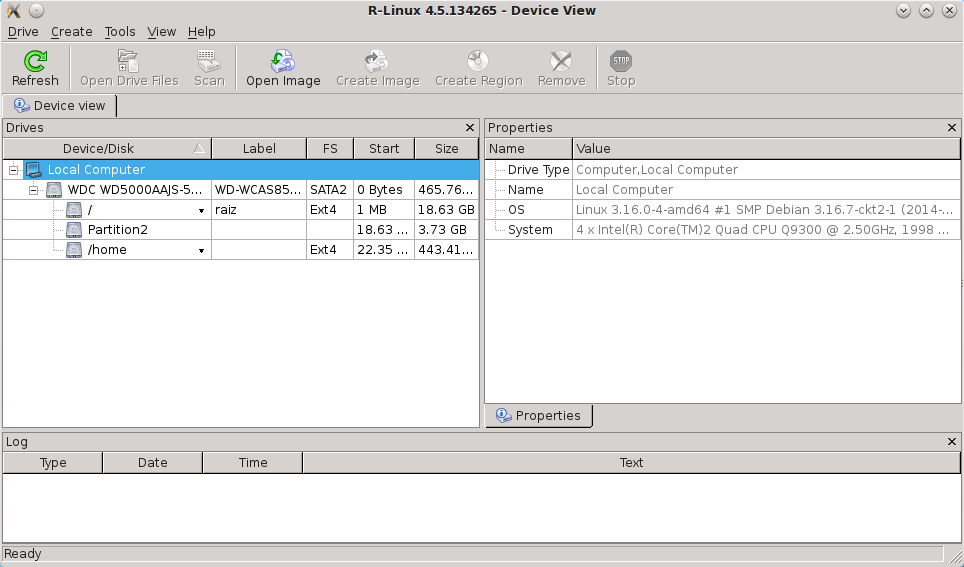Click the Create Region toolbar icon
This screenshot has height=567, width=964.
[x=478, y=62]
